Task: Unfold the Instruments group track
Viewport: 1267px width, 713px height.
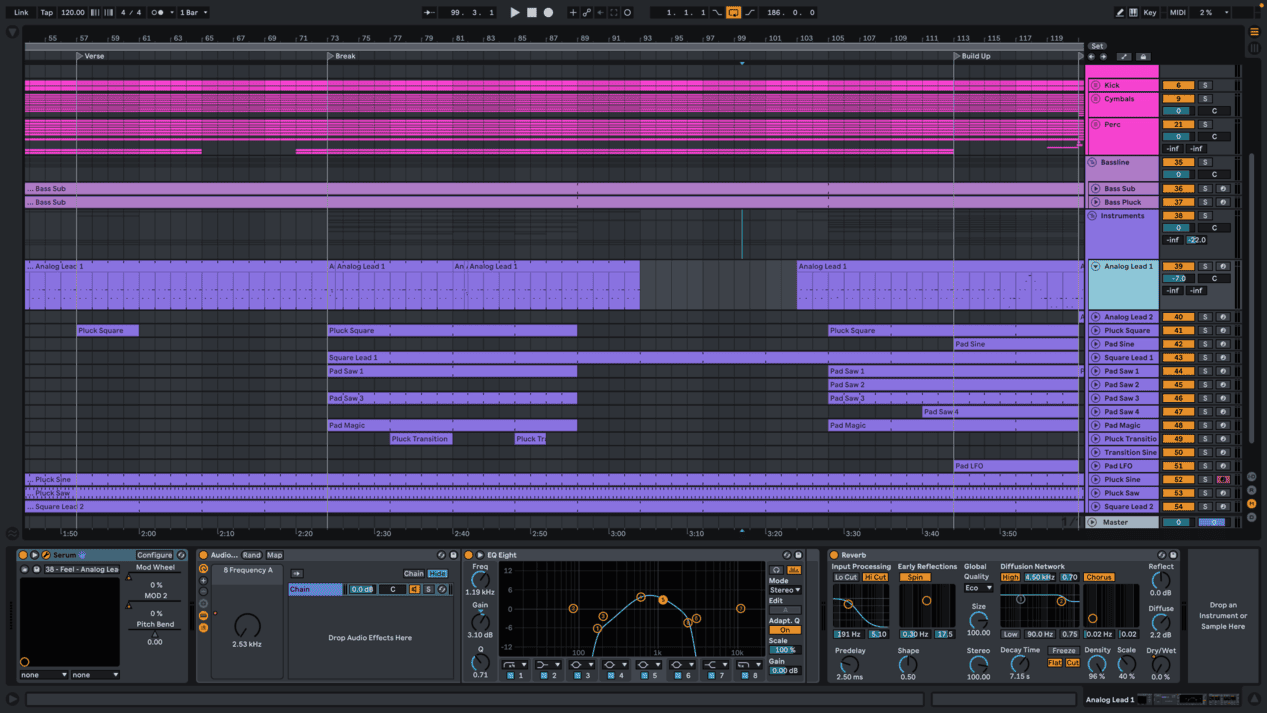Action: (x=1093, y=216)
